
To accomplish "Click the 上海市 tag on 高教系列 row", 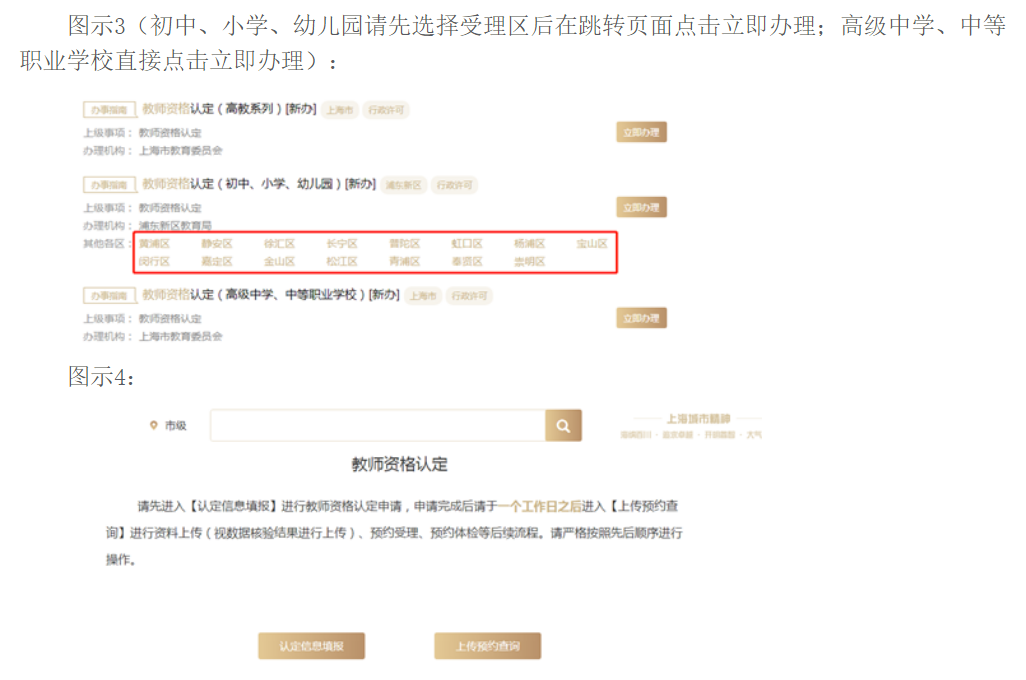I will point(340,110).
